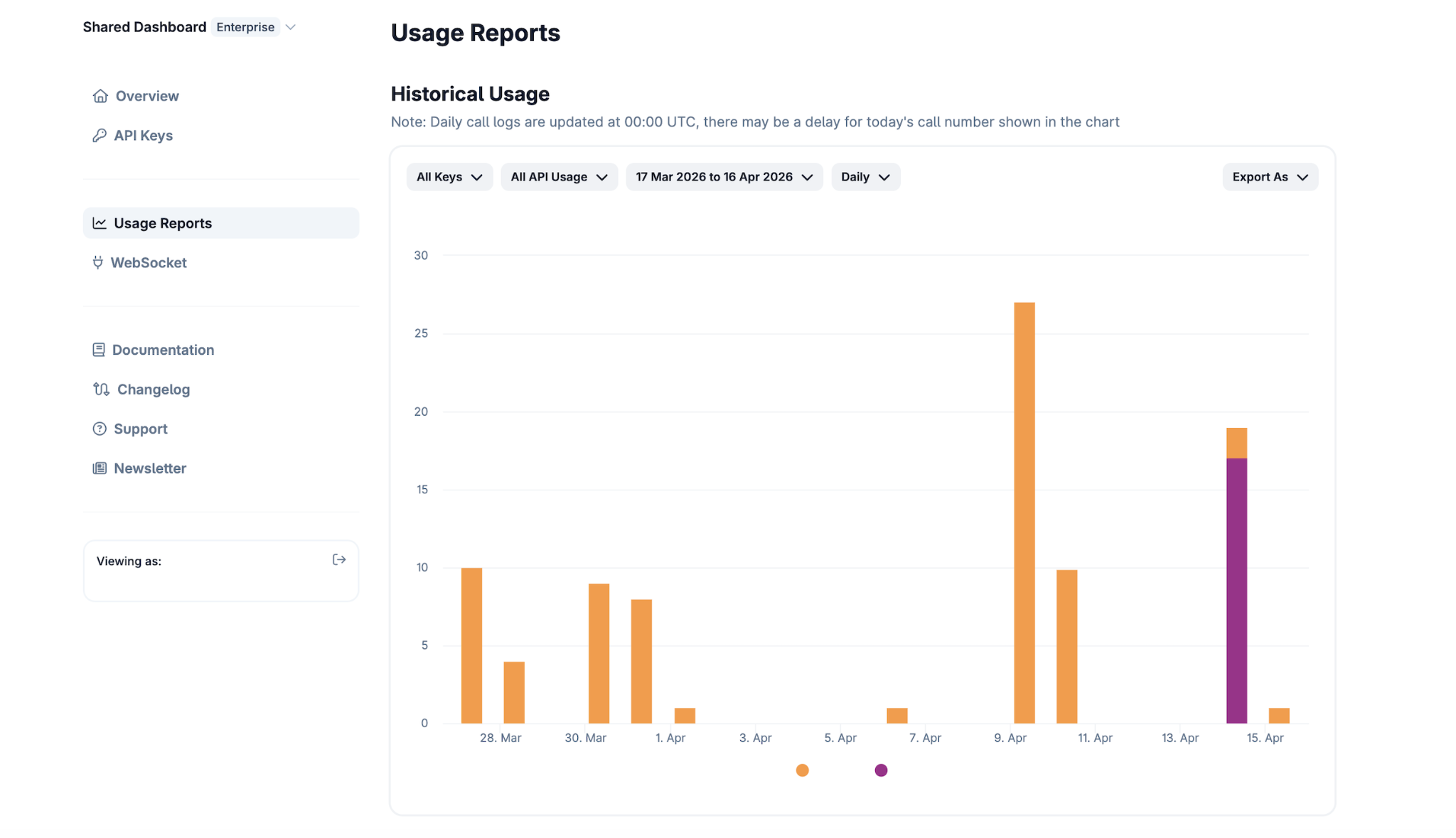Click the API Keys key icon
This screenshot has height=838, width=1456.
[x=100, y=135]
